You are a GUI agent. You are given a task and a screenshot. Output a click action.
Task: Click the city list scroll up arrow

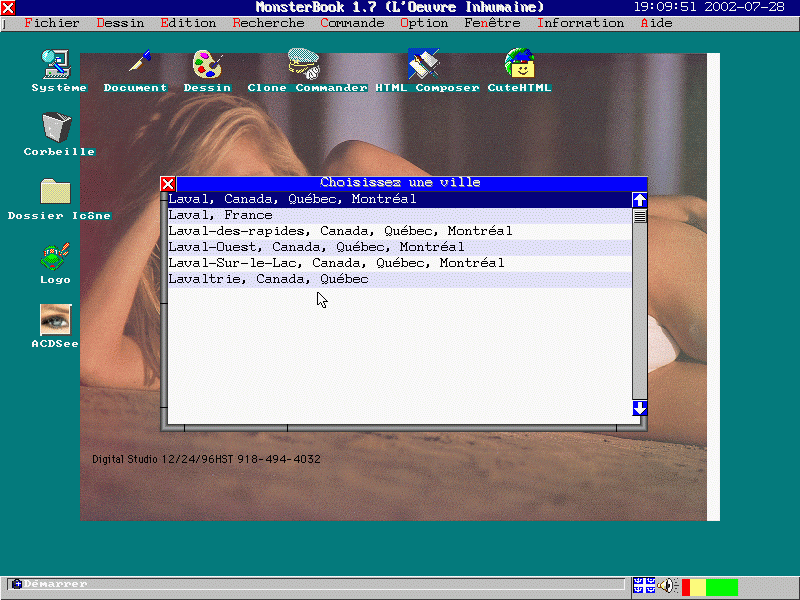pyautogui.click(x=640, y=200)
